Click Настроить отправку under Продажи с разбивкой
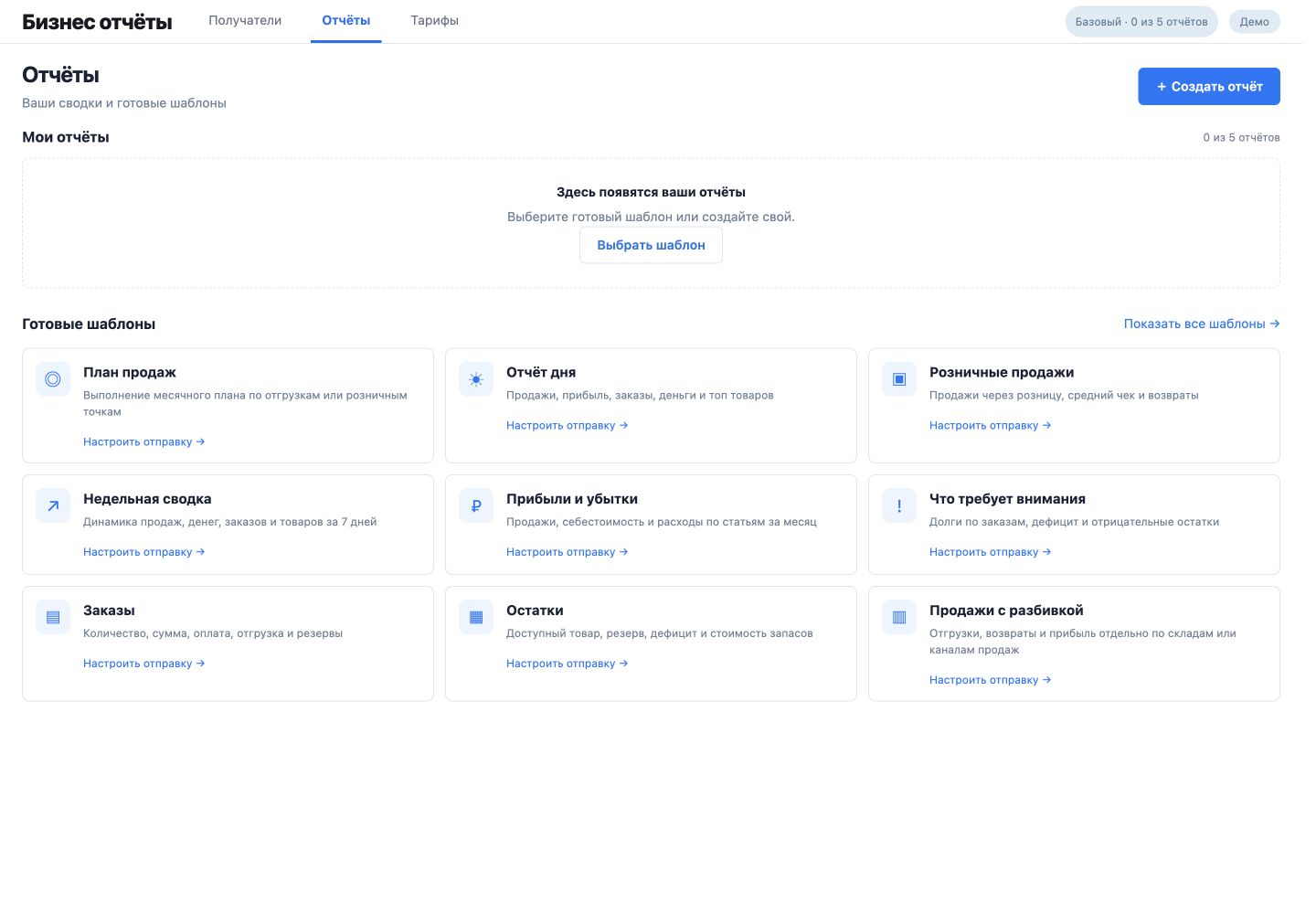The image size is (1316, 914). click(x=990, y=680)
